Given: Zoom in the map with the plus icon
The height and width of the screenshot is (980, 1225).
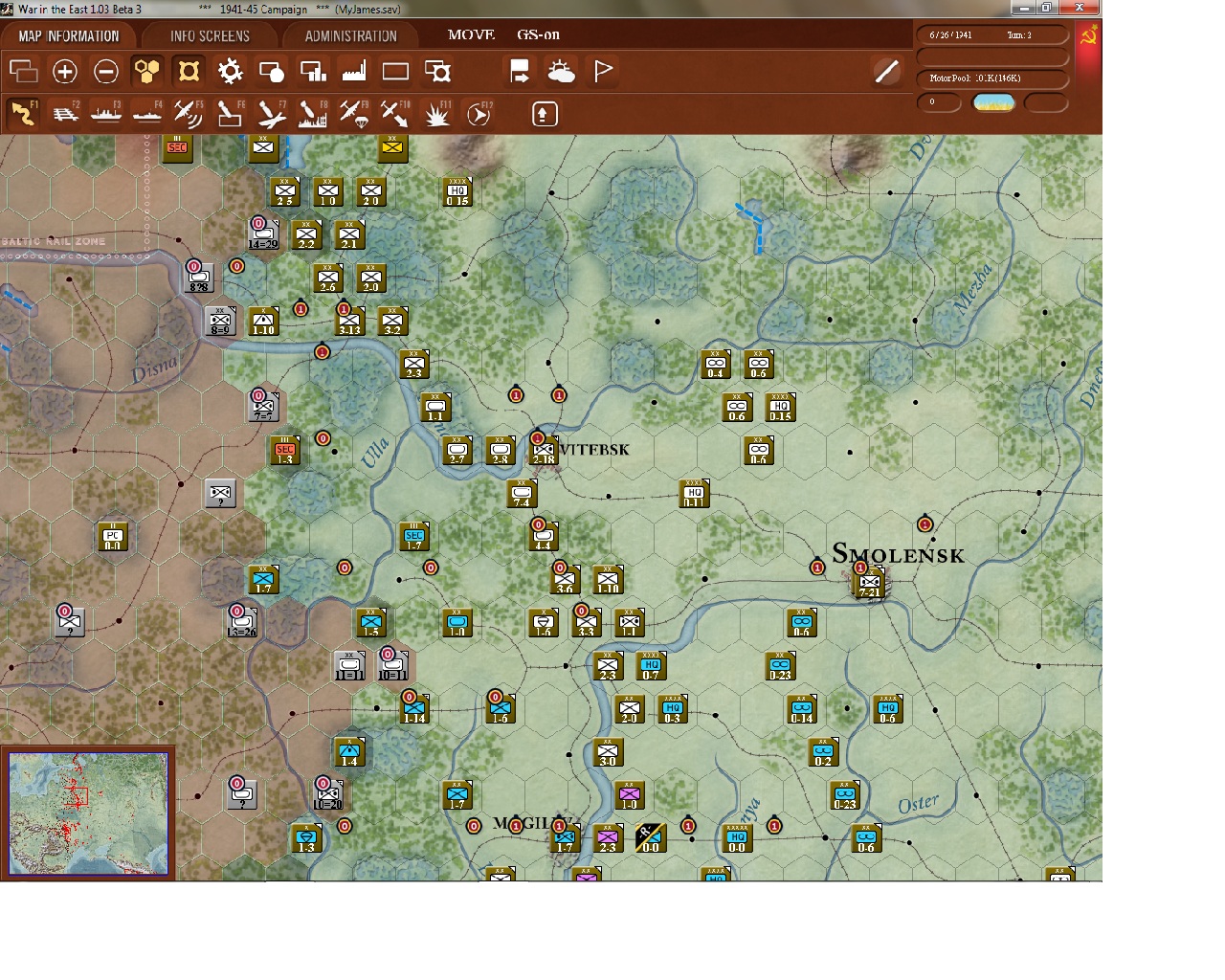Looking at the screenshot, I should click(x=65, y=71).
